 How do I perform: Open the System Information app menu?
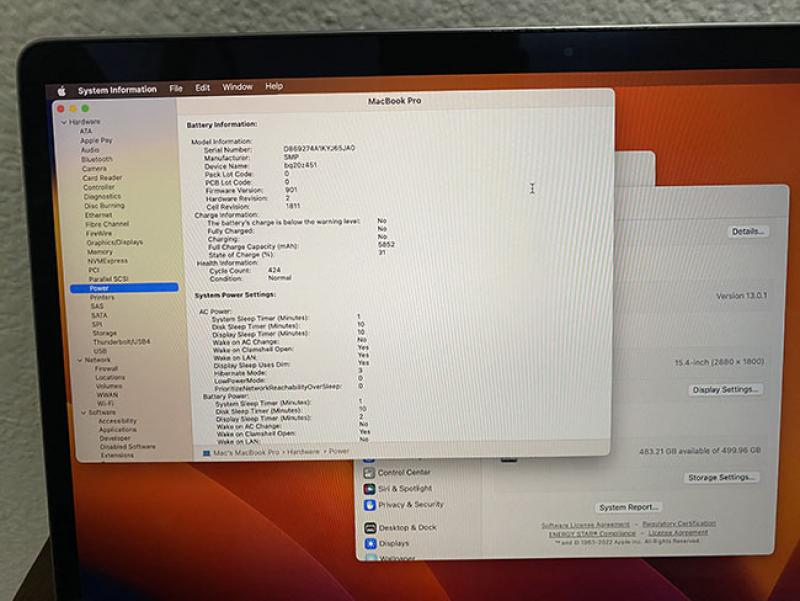tap(117, 90)
